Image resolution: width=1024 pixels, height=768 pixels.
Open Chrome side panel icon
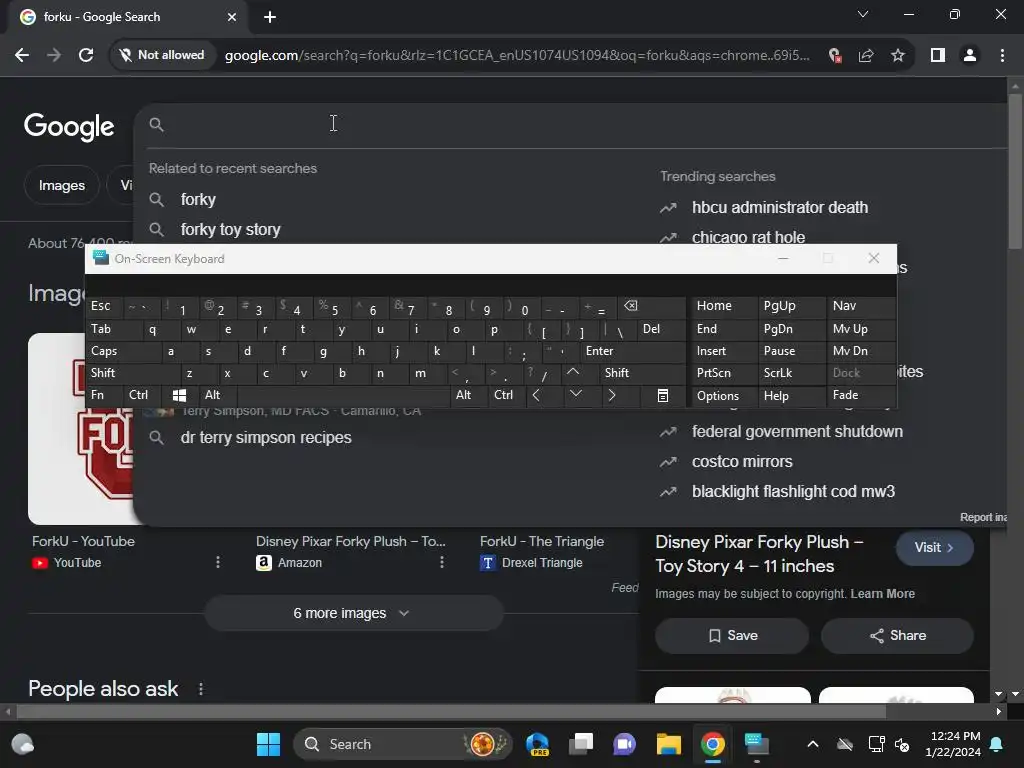938,56
